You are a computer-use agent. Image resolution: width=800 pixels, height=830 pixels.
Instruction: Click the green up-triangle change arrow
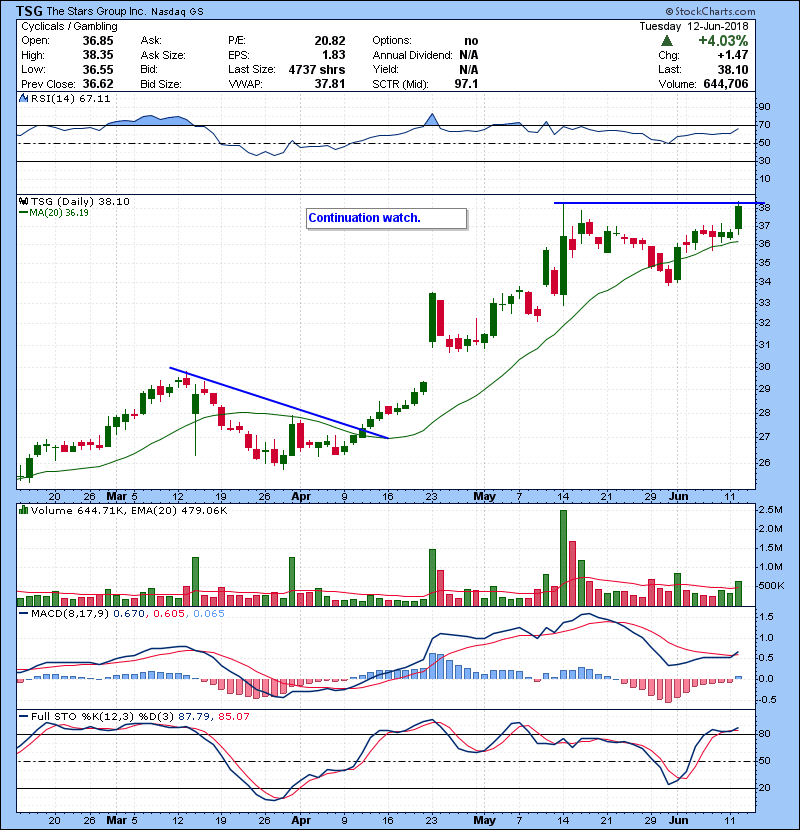667,41
